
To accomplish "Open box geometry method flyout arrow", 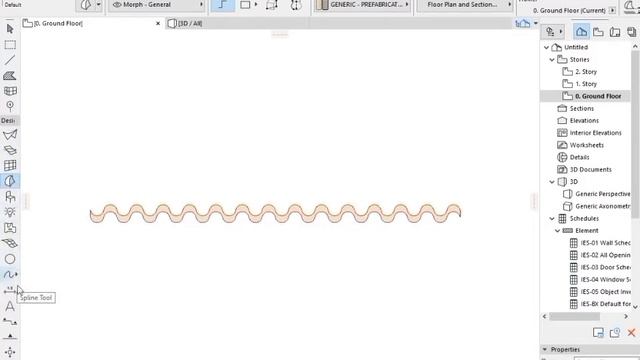I will pyautogui.click(x=256, y=4).
